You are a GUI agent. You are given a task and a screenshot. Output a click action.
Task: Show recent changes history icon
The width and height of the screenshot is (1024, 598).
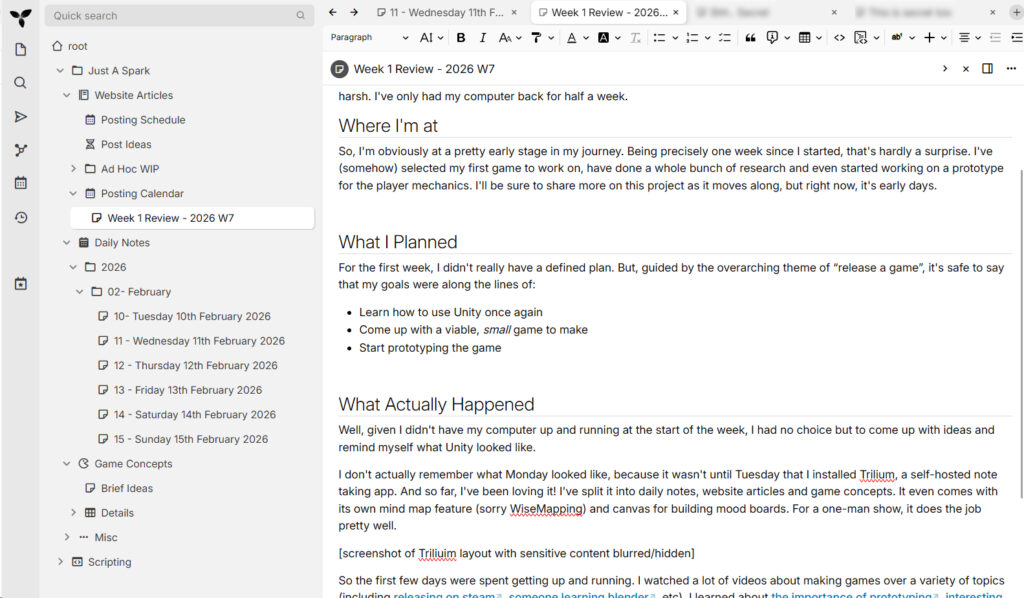tap(21, 217)
